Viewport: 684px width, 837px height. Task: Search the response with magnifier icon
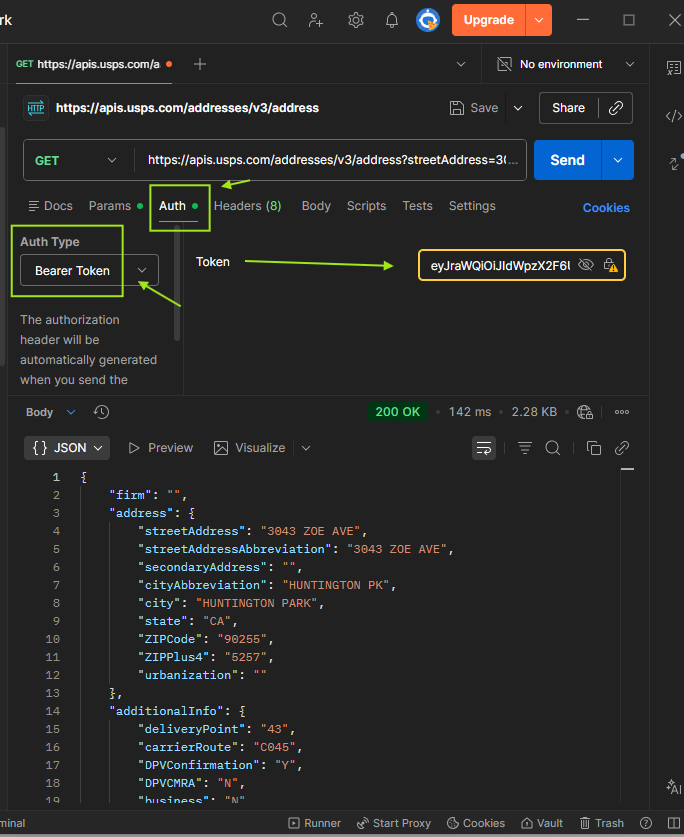pos(553,448)
